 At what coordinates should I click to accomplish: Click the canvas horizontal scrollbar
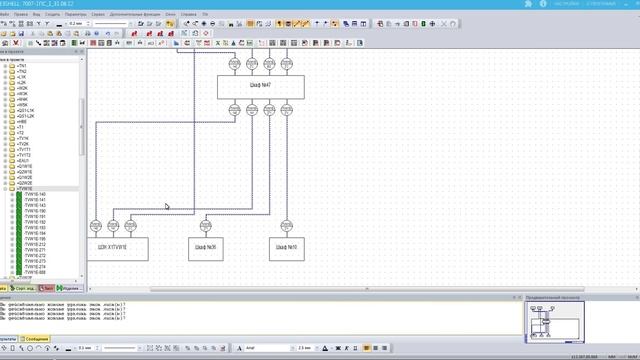pos(367,289)
